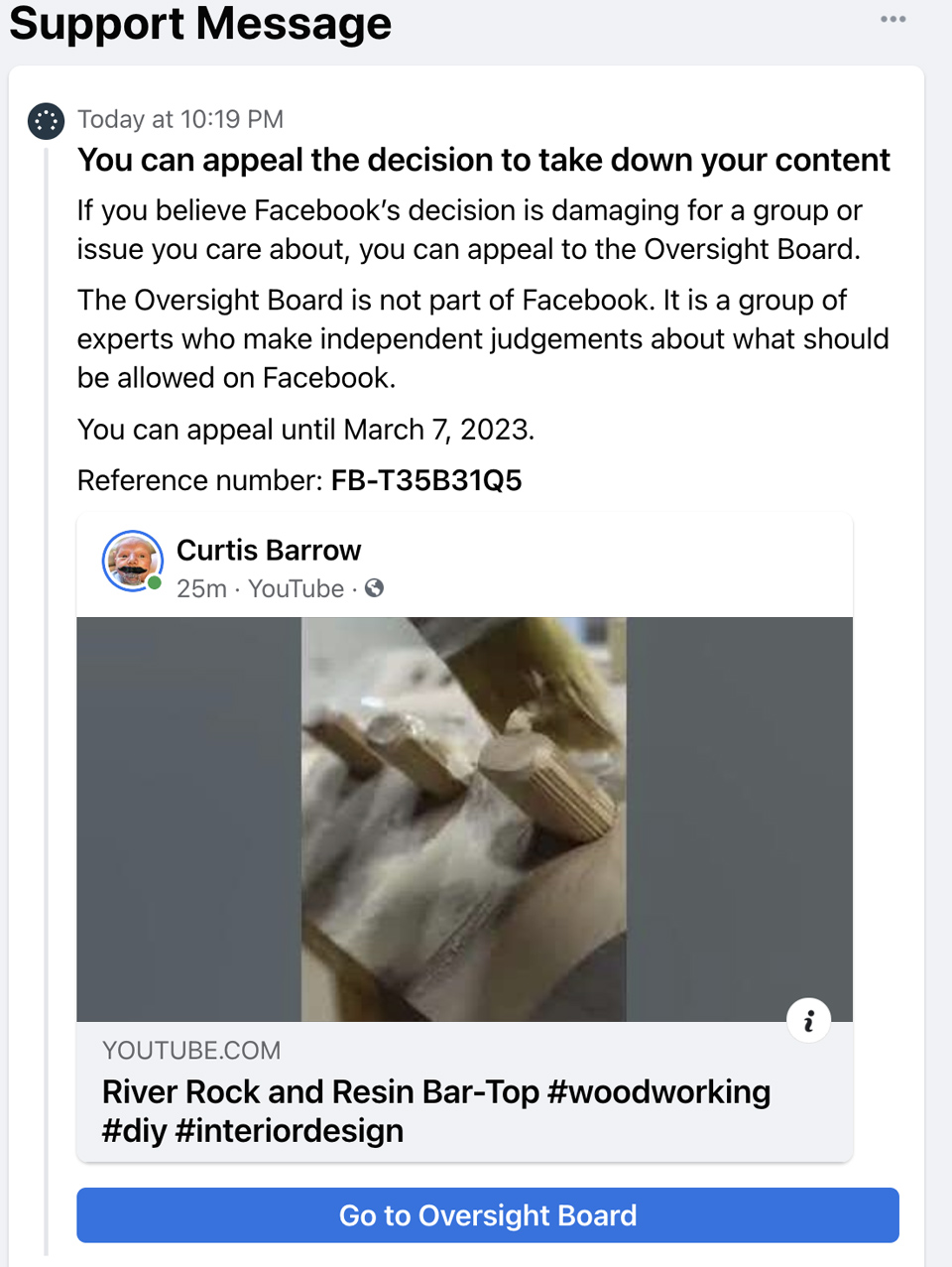Click the support system avatar icon

[x=46, y=121]
